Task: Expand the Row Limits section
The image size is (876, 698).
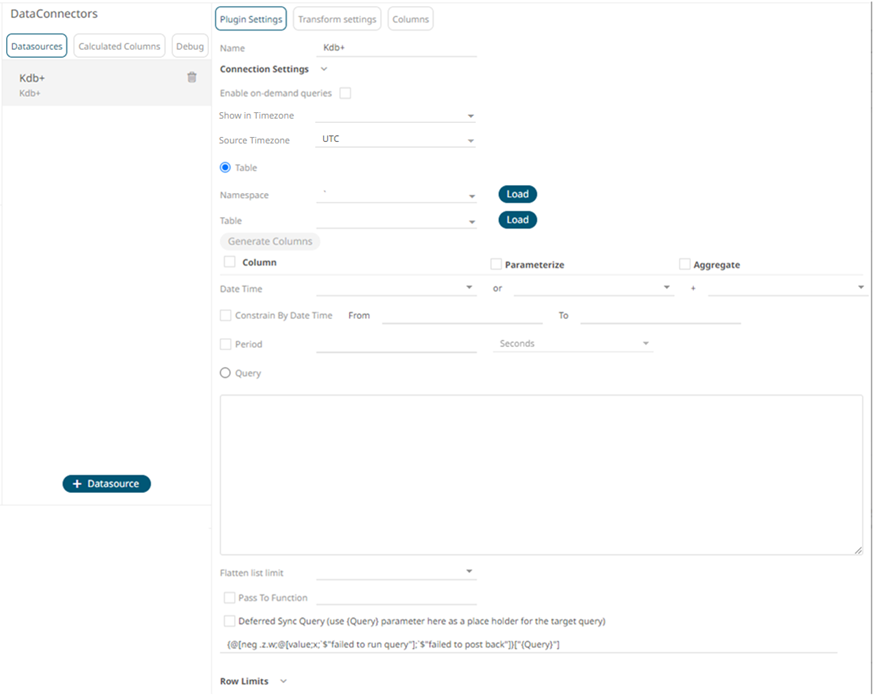Action: point(283,682)
